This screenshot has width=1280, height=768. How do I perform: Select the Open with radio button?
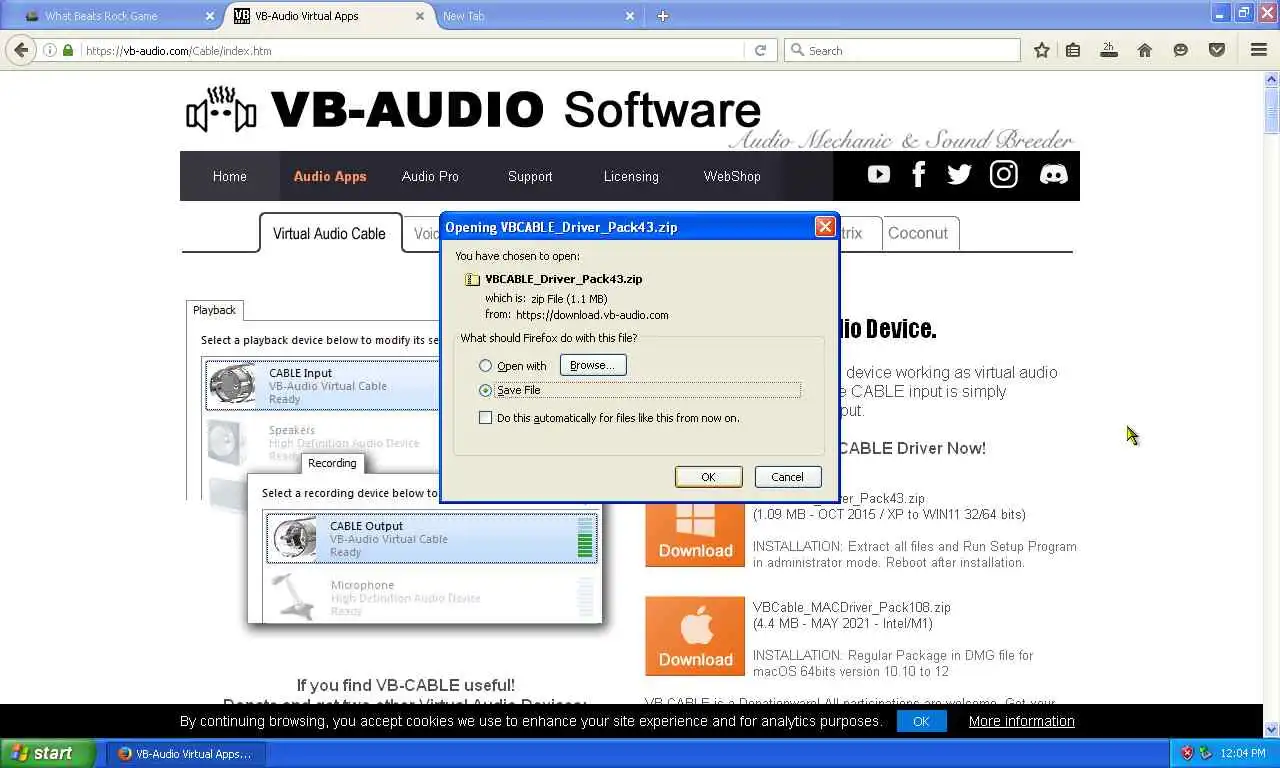[x=486, y=366]
